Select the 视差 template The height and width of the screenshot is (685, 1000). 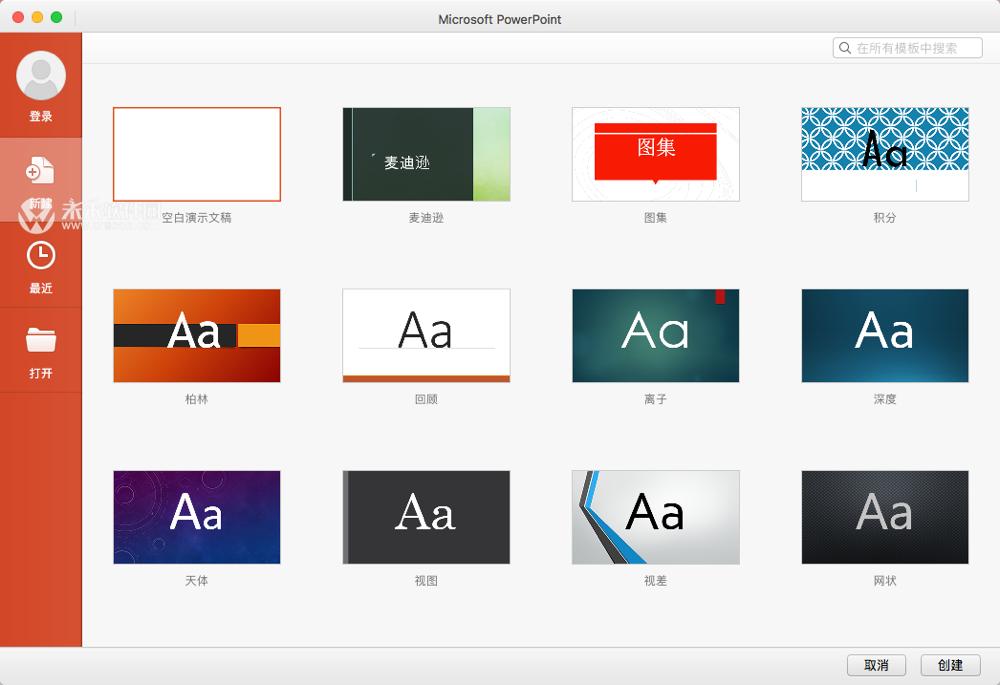pyautogui.click(x=655, y=516)
